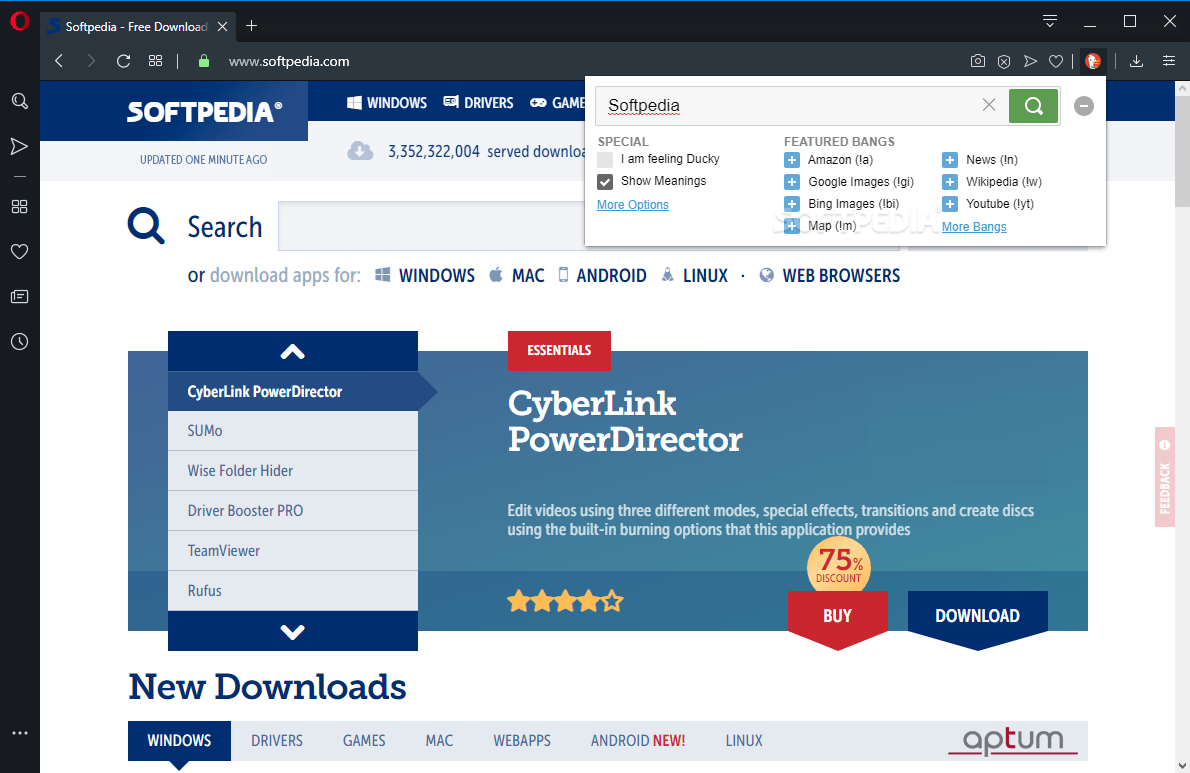Add the News (!n) bang

click(x=949, y=159)
